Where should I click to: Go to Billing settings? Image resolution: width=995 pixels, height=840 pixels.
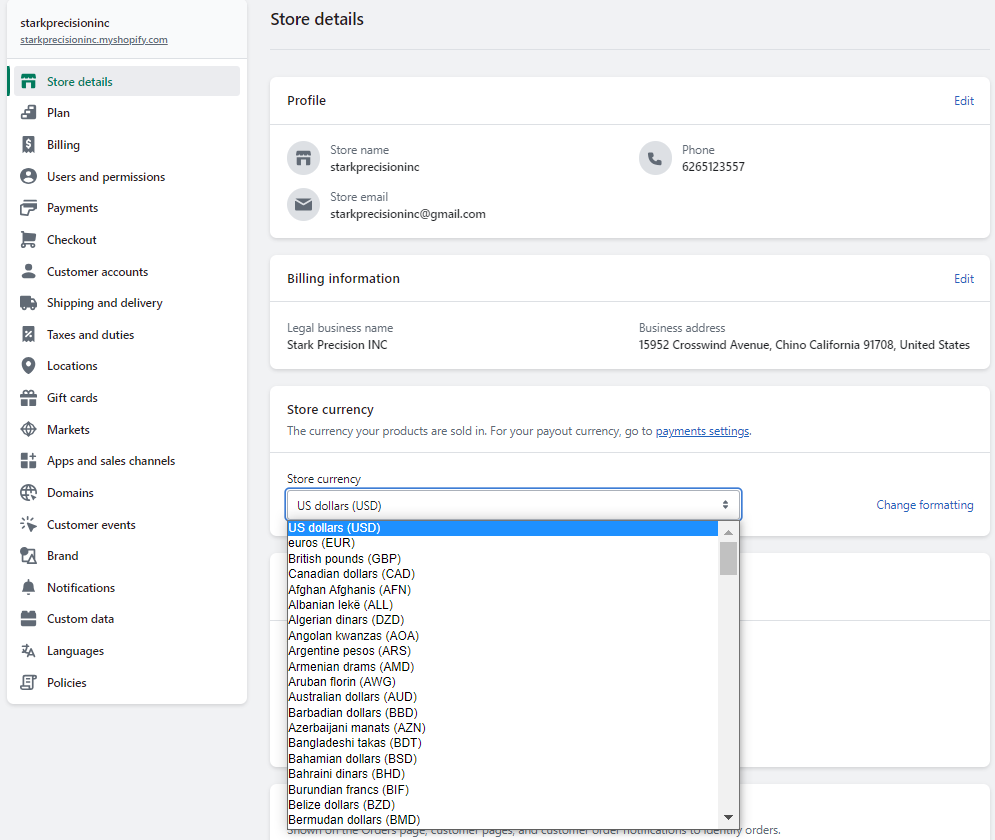127,145
